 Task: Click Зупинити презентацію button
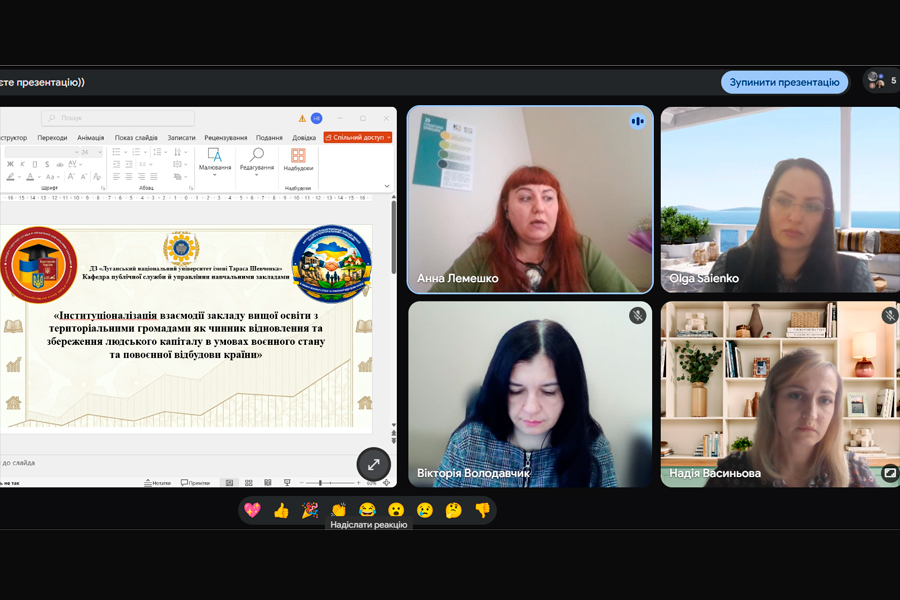[784, 82]
